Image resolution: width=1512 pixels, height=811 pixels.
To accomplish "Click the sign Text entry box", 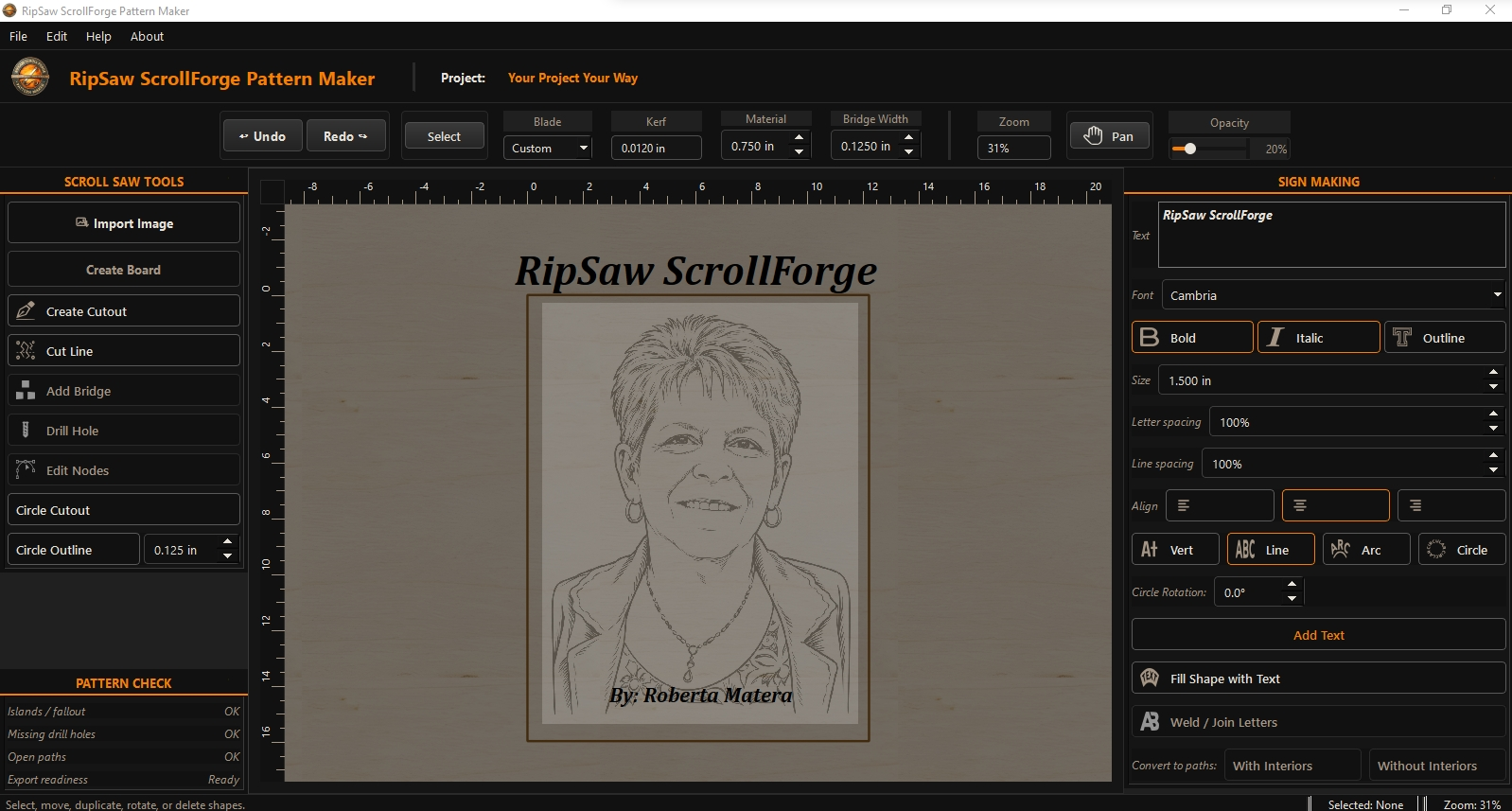I will pyautogui.click(x=1331, y=235).
